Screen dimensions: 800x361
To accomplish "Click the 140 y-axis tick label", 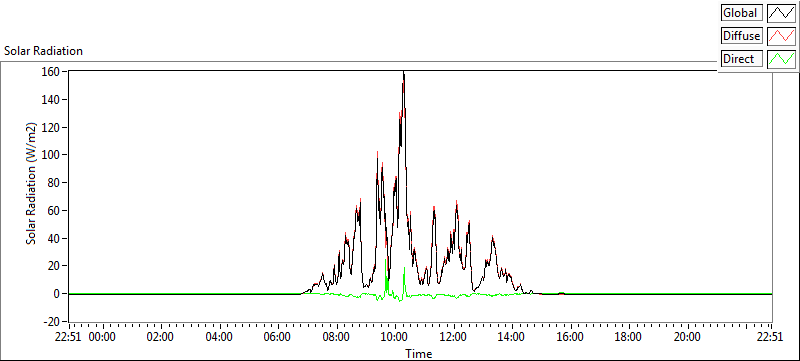I will 52,99.
